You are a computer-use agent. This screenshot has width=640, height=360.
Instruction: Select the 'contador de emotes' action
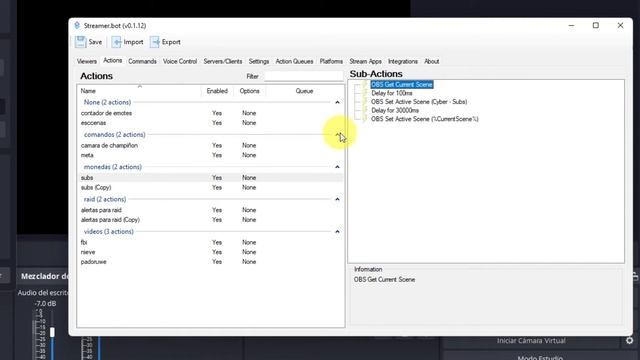[210, 113]
